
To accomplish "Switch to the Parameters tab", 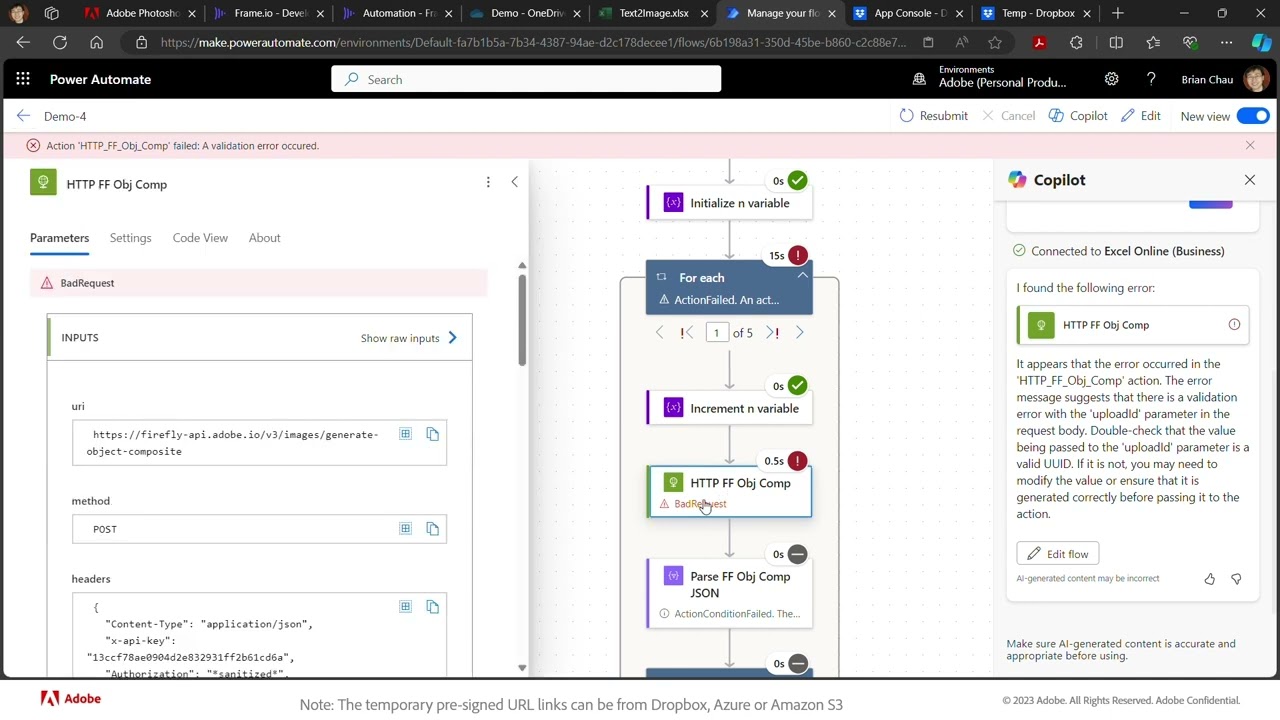I will (59, 238).
